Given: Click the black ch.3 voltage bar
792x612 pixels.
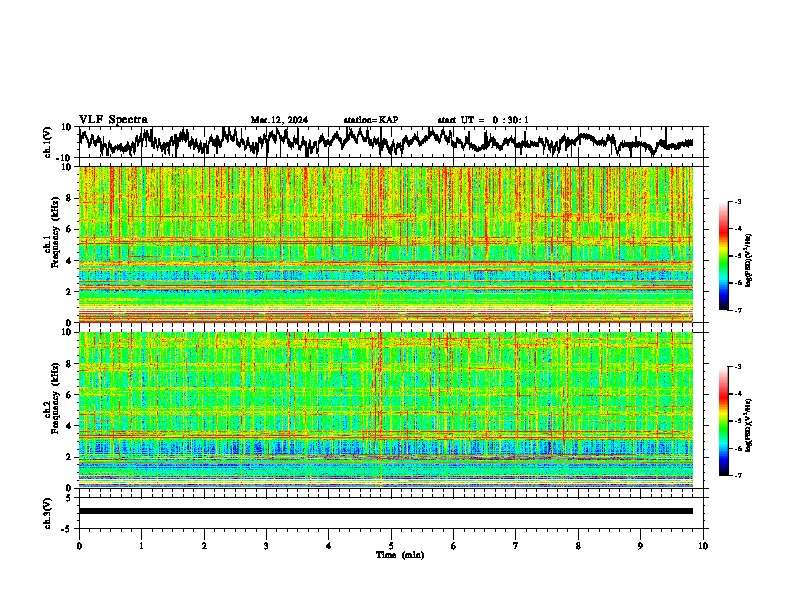Looking at the screenshot, I should point(386,511).
